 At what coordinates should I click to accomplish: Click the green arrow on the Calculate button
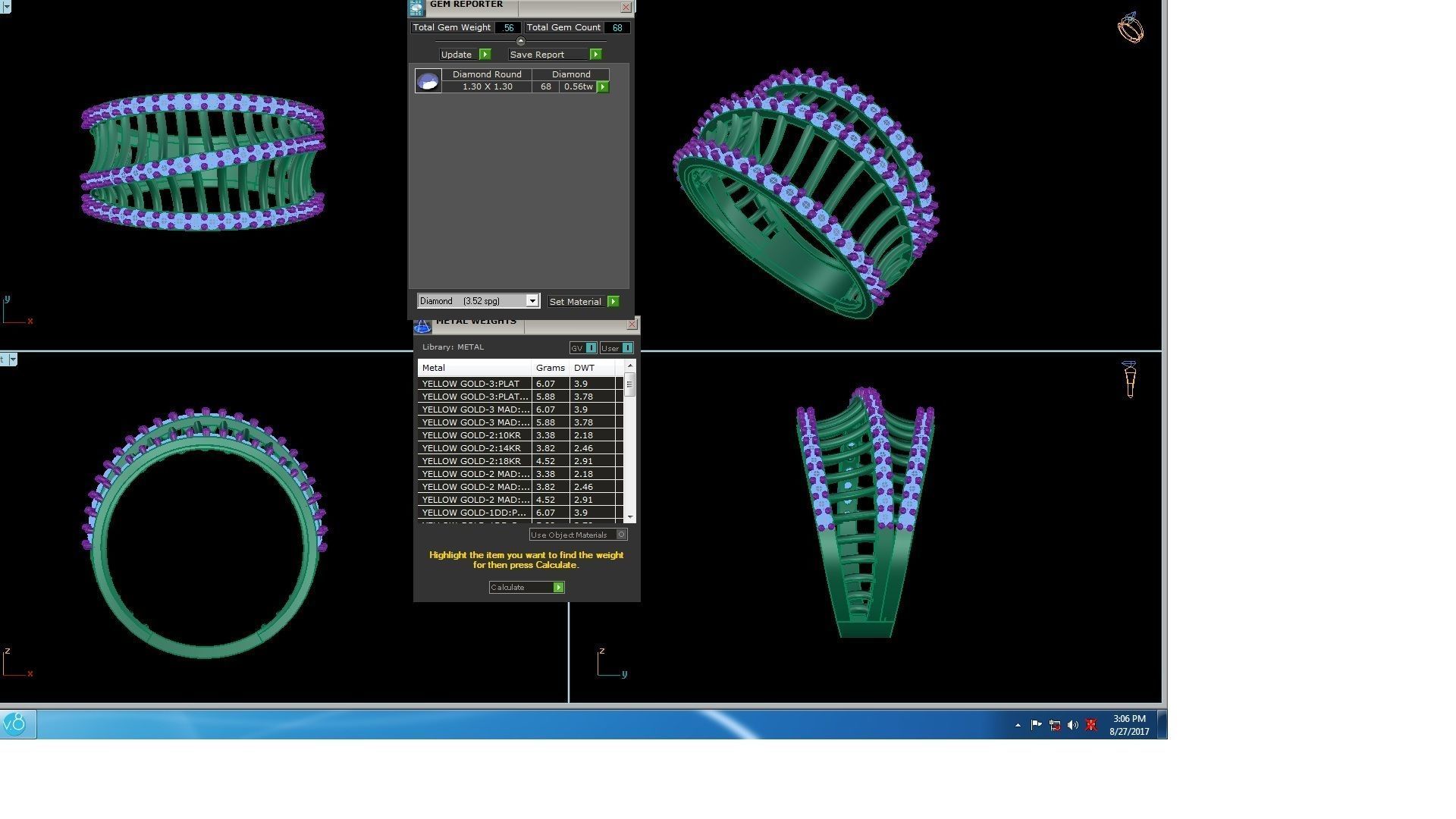click(559, 588)
